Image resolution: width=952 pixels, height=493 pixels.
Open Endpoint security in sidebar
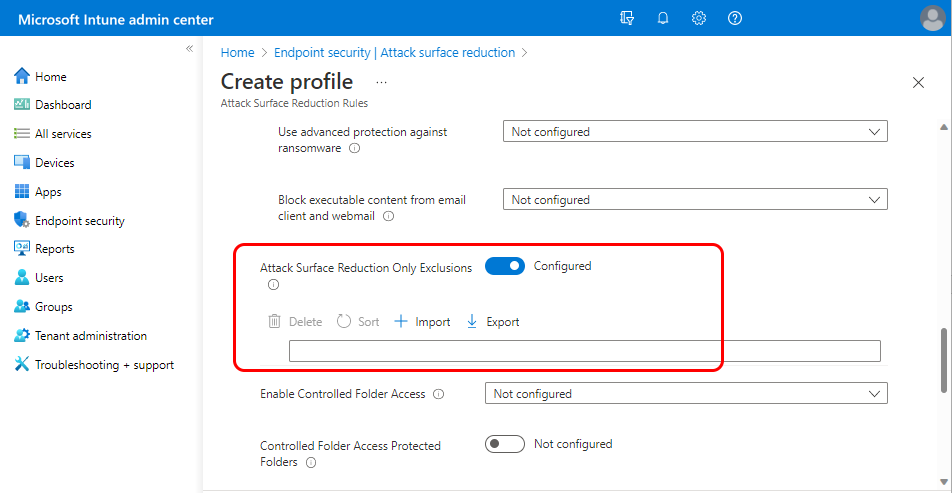pyautogui.click(x=79, y=221)
